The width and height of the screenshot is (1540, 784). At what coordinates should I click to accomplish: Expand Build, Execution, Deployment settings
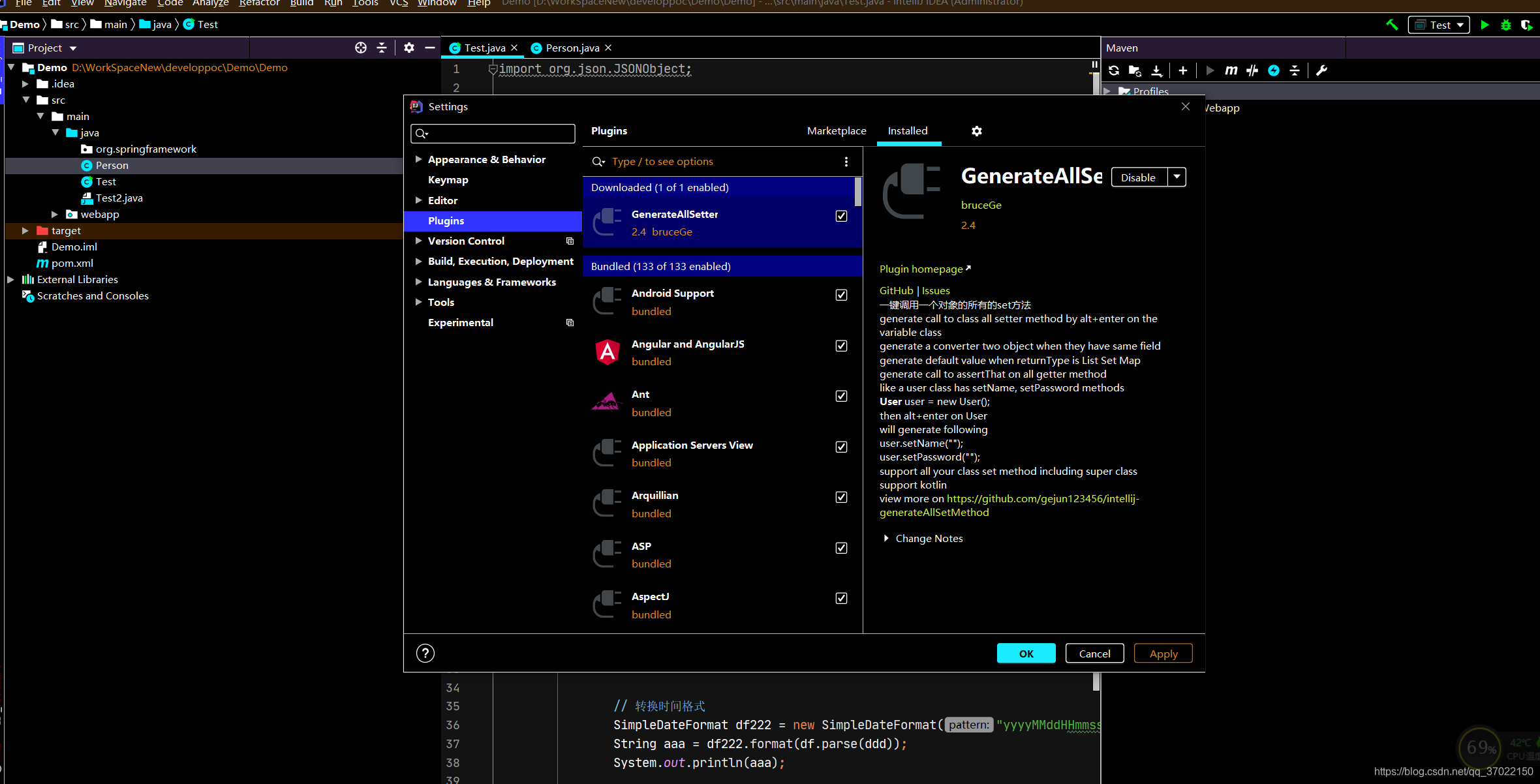(418, 261)
